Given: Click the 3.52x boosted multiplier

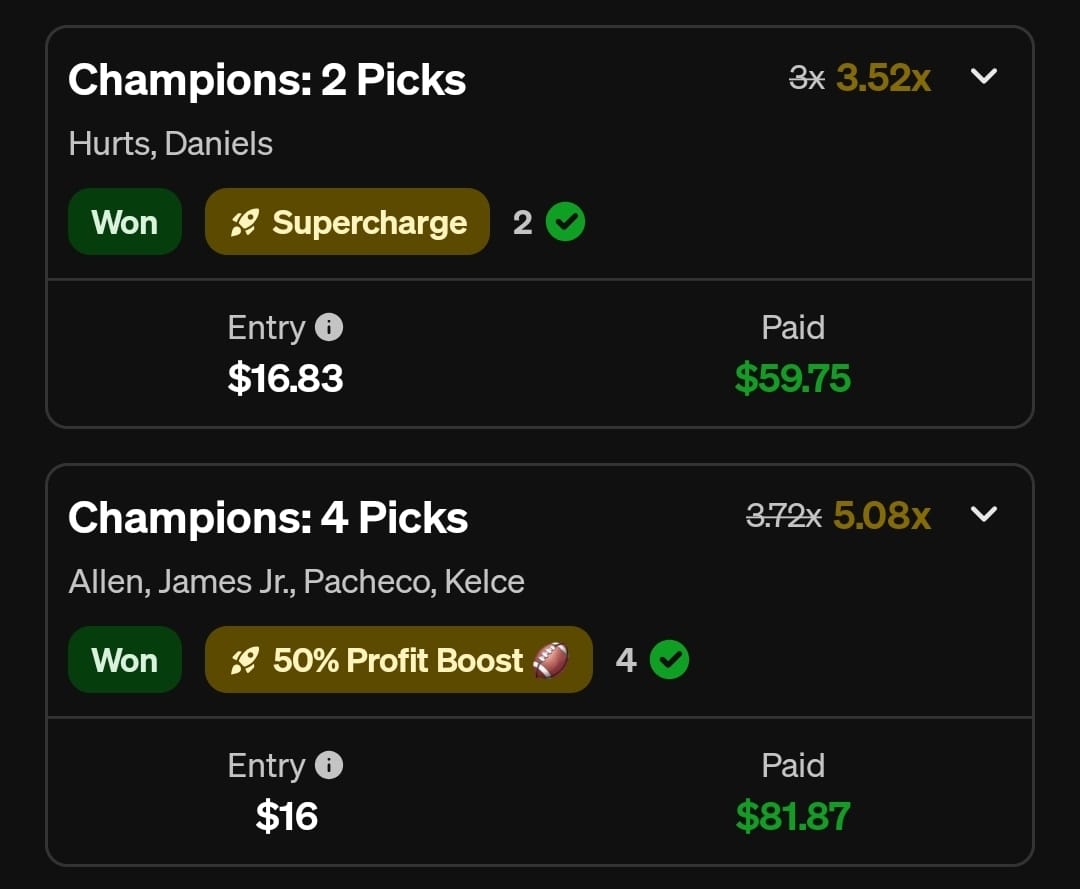Looking at the screenshot, I should pos(883,77).
